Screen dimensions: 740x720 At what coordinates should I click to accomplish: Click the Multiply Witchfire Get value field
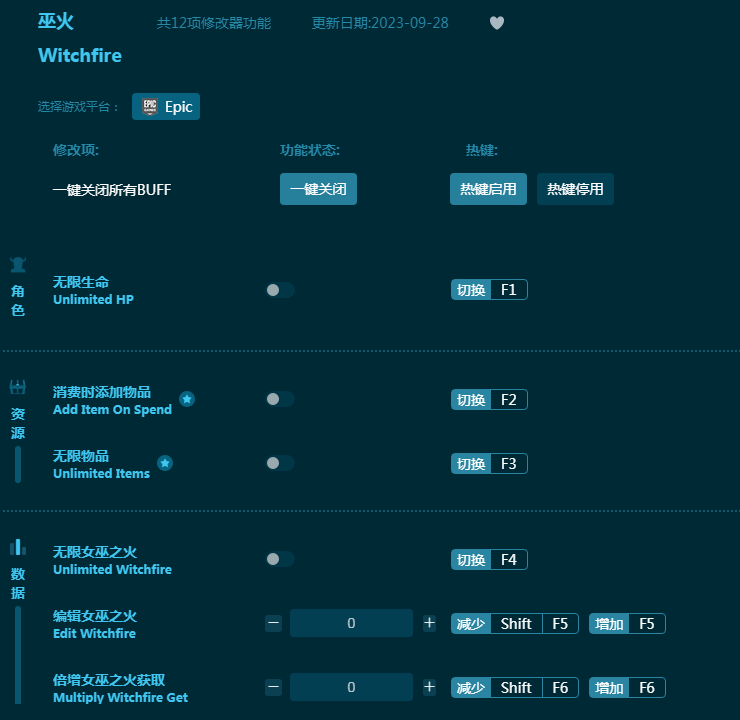pos(351,687)
